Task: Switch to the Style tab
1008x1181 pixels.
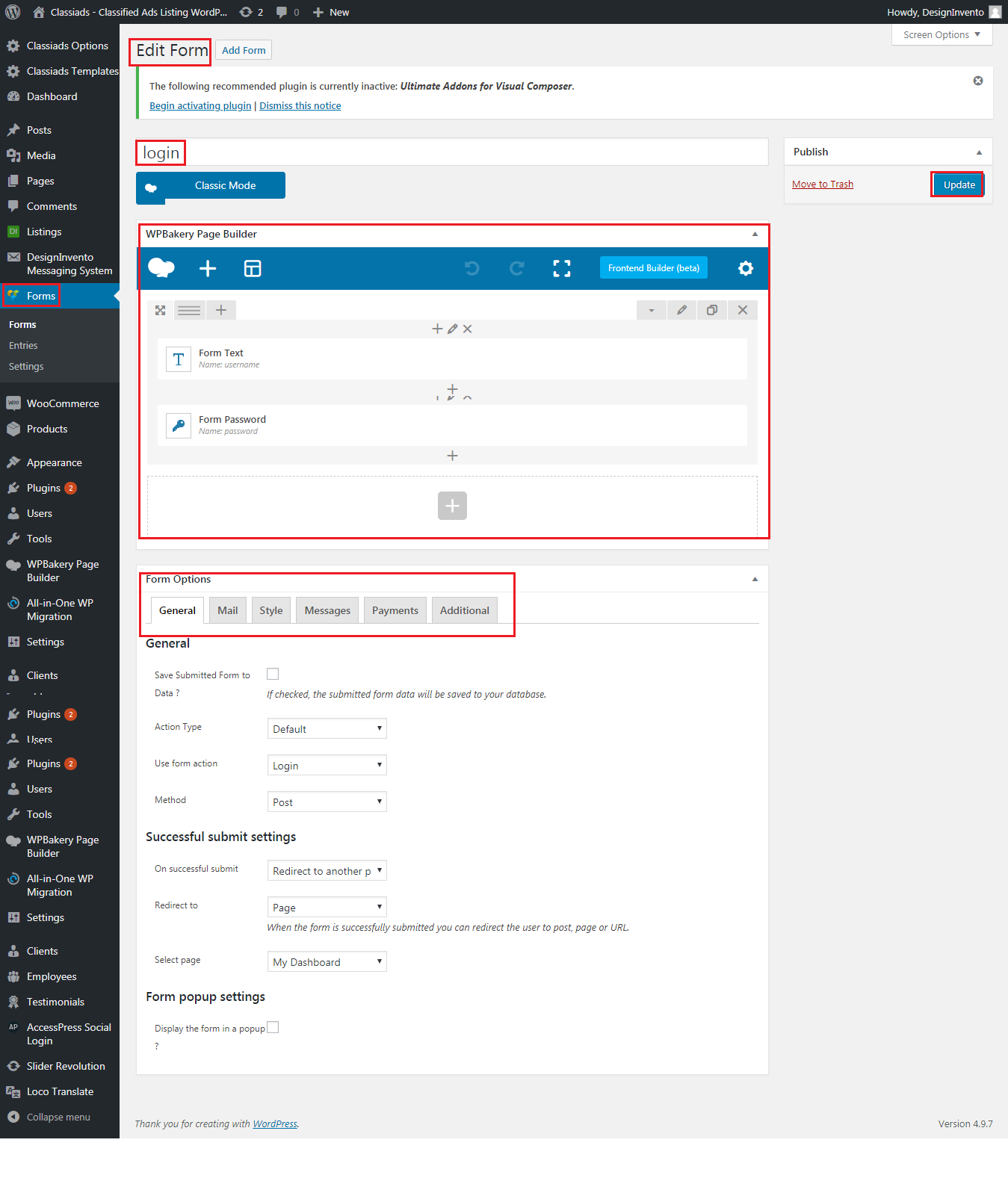Action: pos(271,610)
